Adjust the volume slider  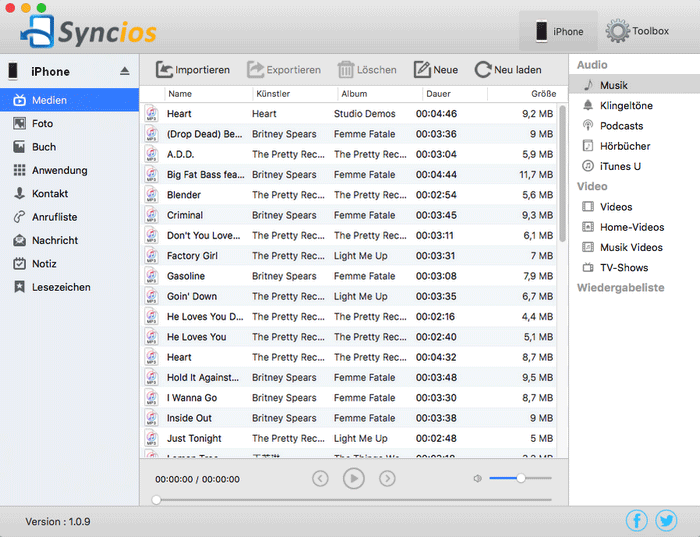click(x=520, y=479)
